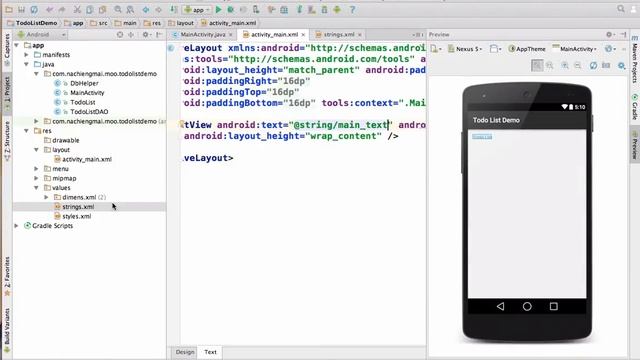This screenshot has height=360, width=640.
Task: Expand the Gradle Scripts node
Action: 17,226
